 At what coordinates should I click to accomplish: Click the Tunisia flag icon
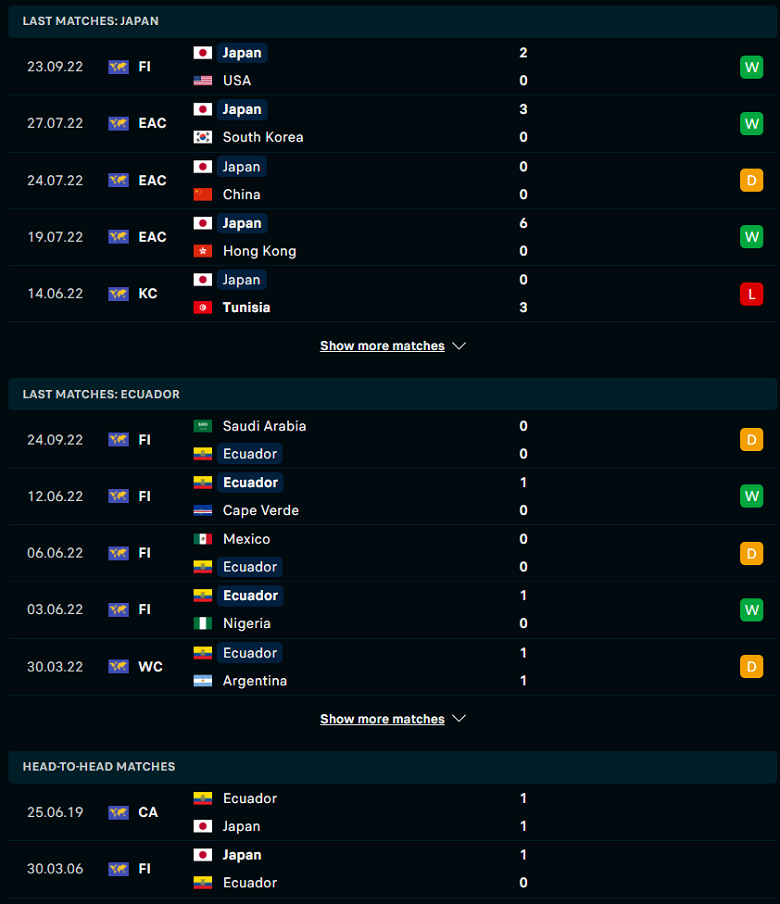click(x=202, y=307)
